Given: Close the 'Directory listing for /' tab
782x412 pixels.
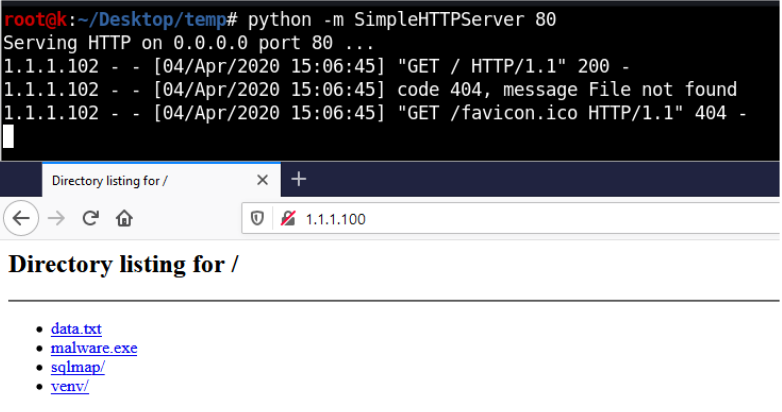Looking at the screenshot, I should [262, 180].
